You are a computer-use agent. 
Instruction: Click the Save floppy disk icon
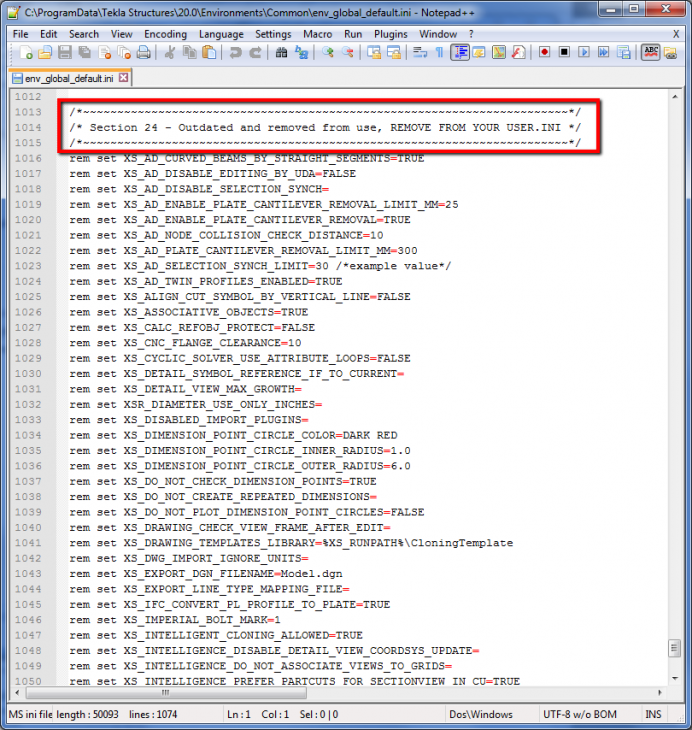pos(65,53)
